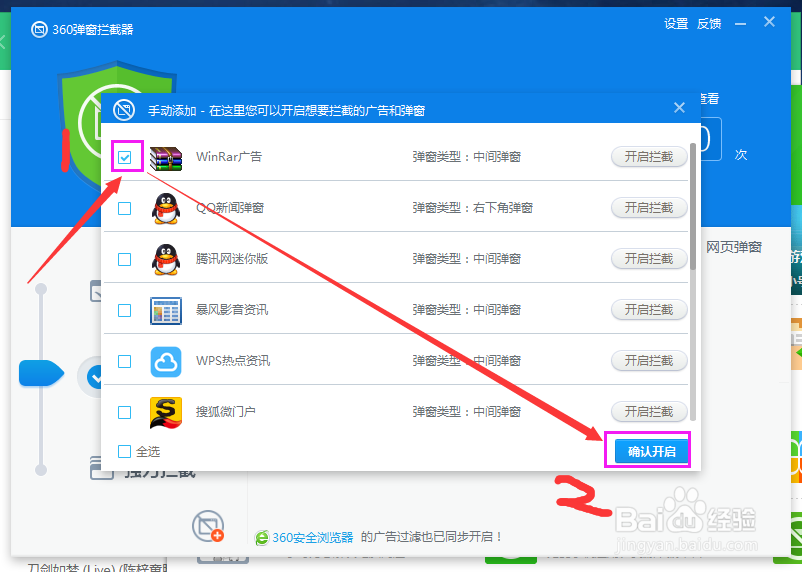The height and width of the screenshot is (572, 802).
Task: Uncheck the WinRar广告 checkbox
Action: pos(124,157)
